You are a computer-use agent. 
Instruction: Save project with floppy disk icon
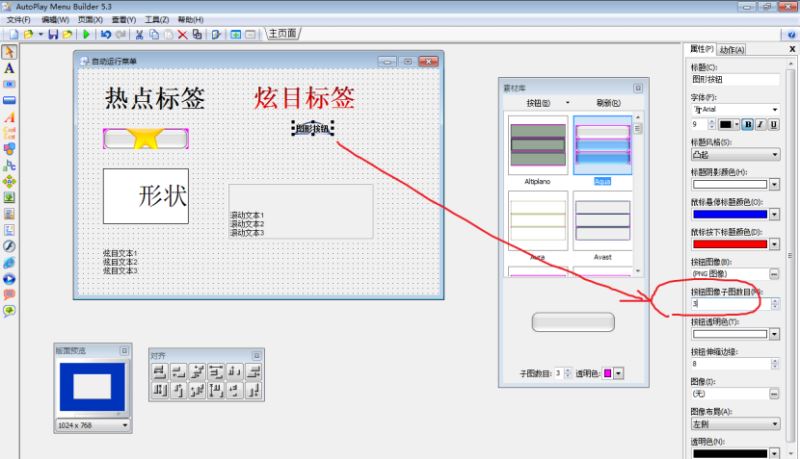point(53,34)
